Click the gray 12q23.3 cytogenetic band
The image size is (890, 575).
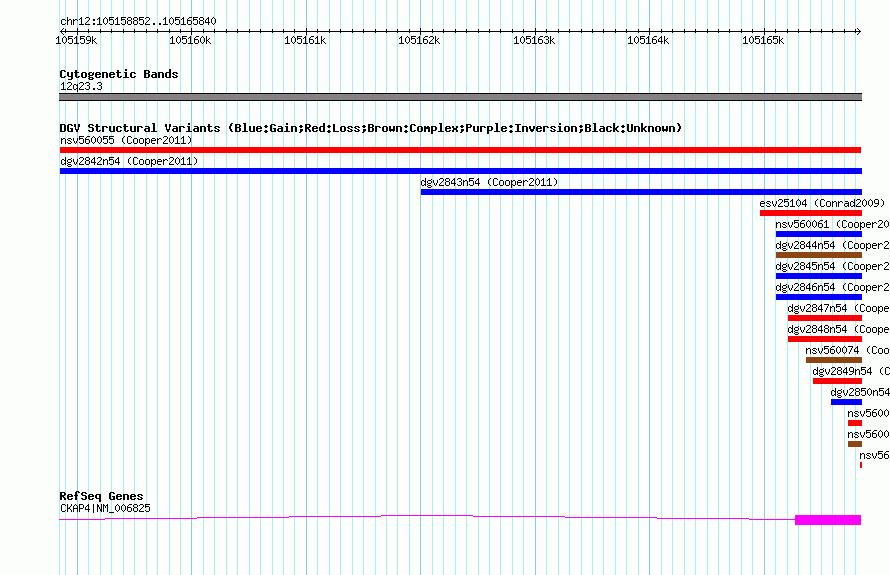pyautogui.click(x=460, y=97)
